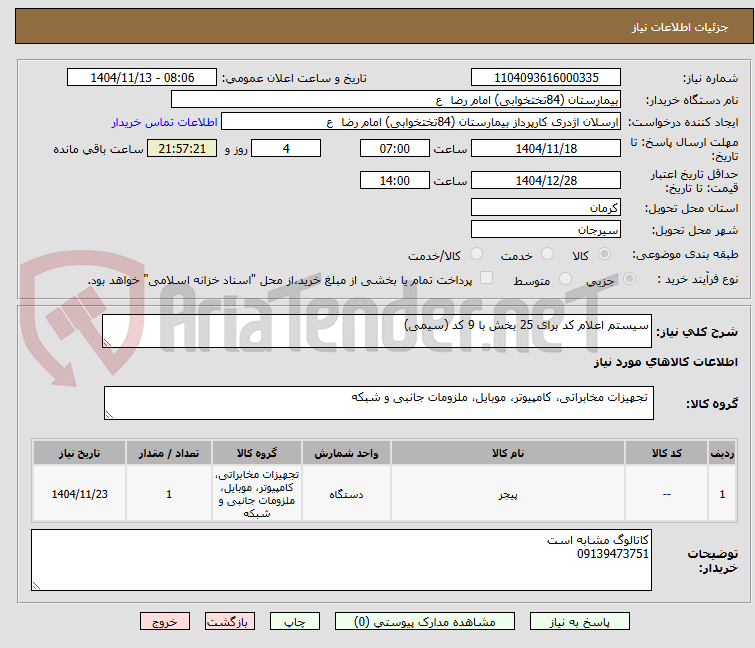Click the شرح کلی نیاز text area

pyautogui.click(x=377, y=331)
